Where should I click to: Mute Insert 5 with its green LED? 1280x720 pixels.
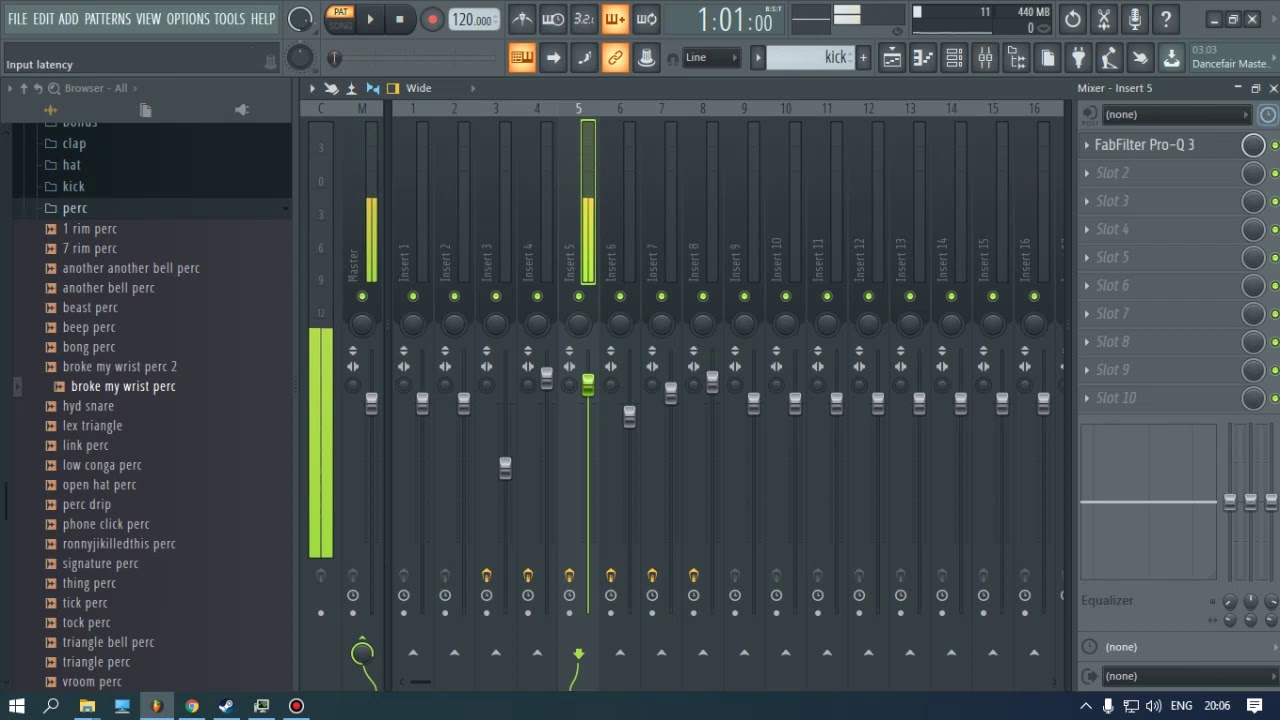pyautogui.click(x=578, y=296)
